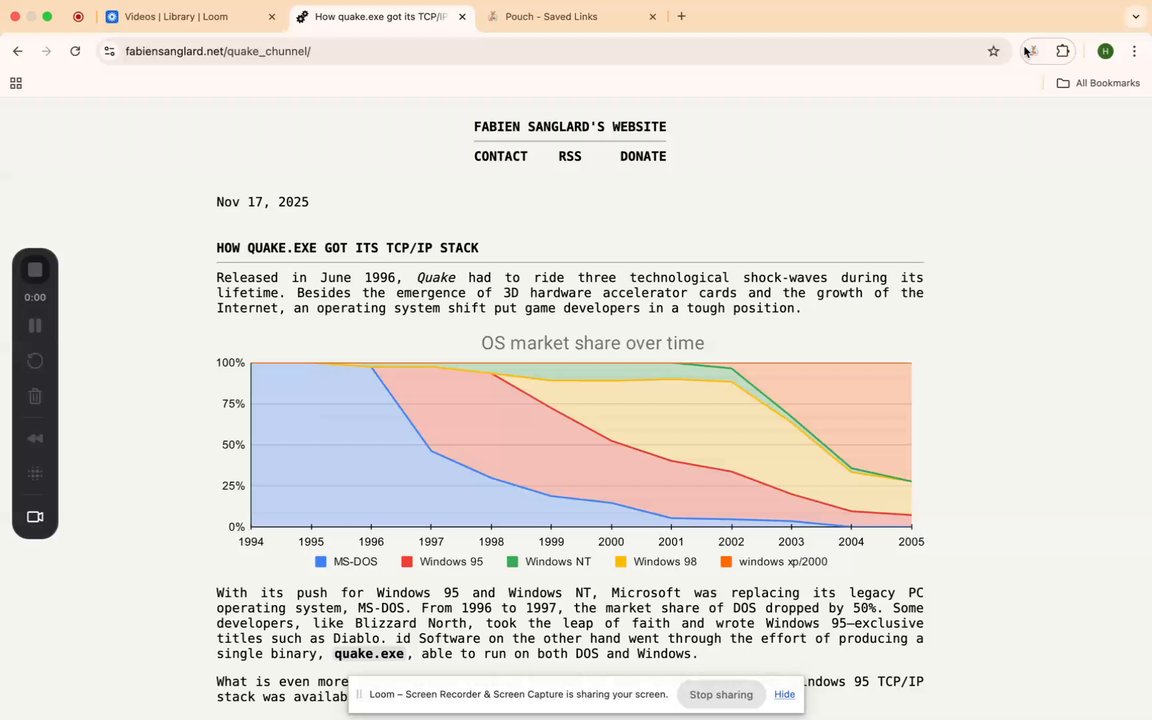Stop recording with Loom stop button
This screenshot has width=1152, height=720.
coord(35,270)
